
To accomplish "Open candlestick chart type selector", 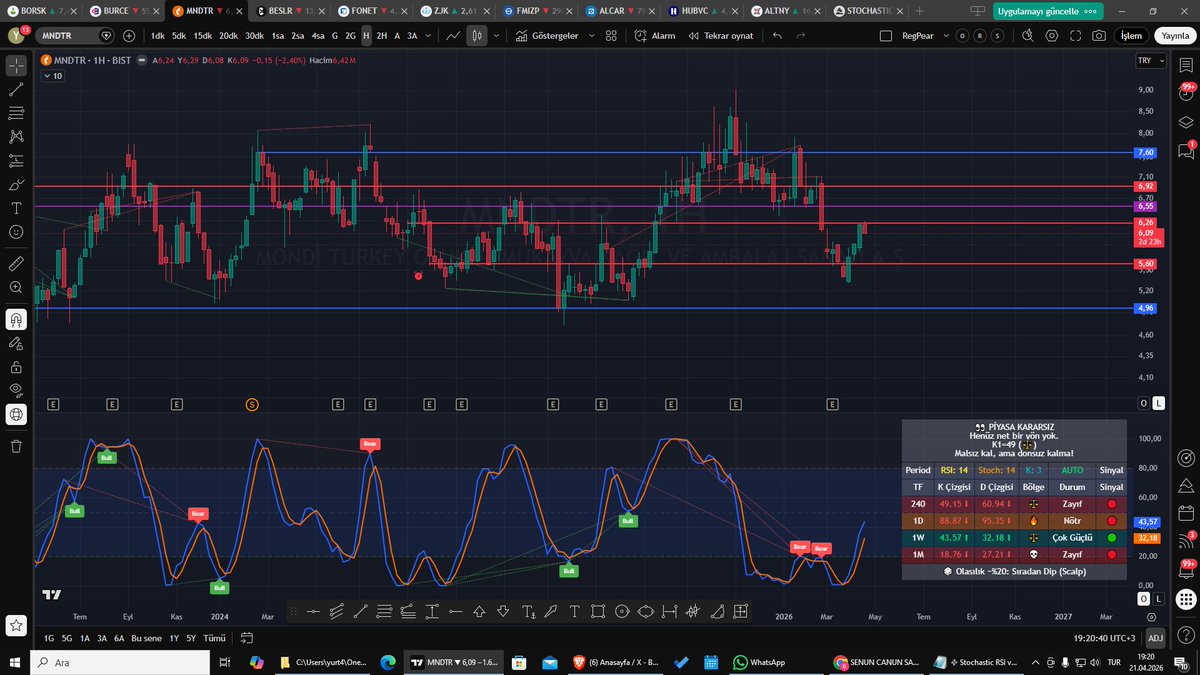I will (x=478, y=35).
